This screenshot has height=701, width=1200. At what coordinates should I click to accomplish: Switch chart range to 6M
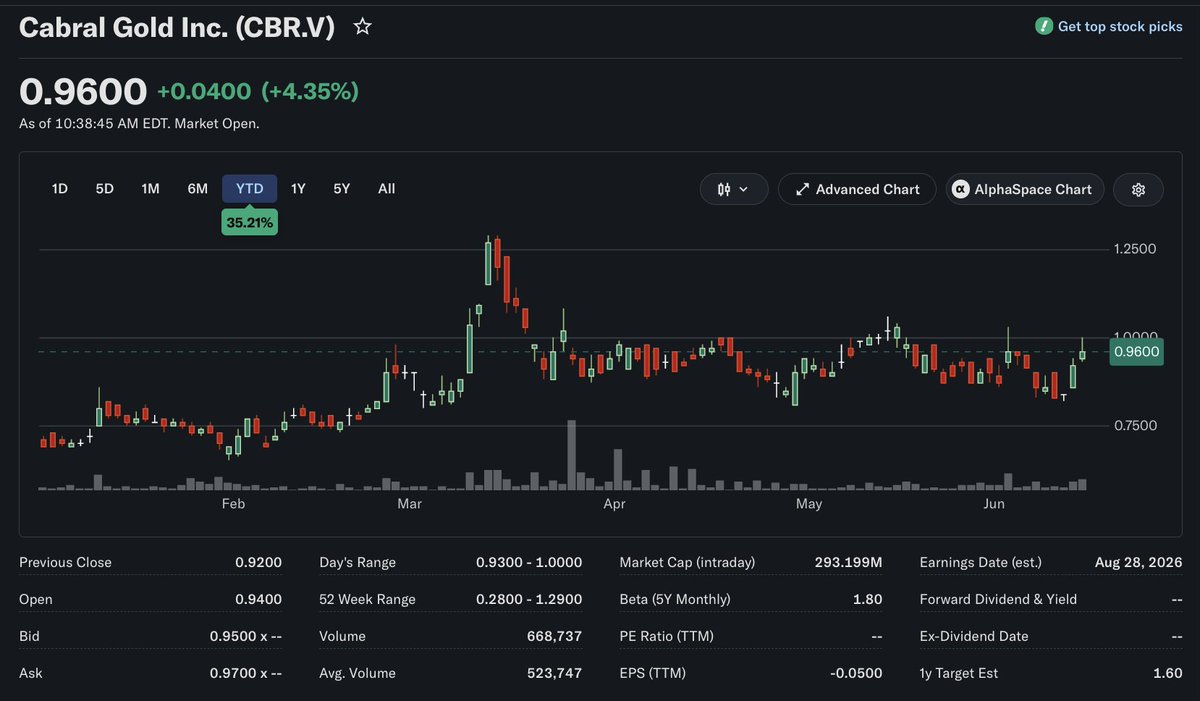tap(198, 188)
